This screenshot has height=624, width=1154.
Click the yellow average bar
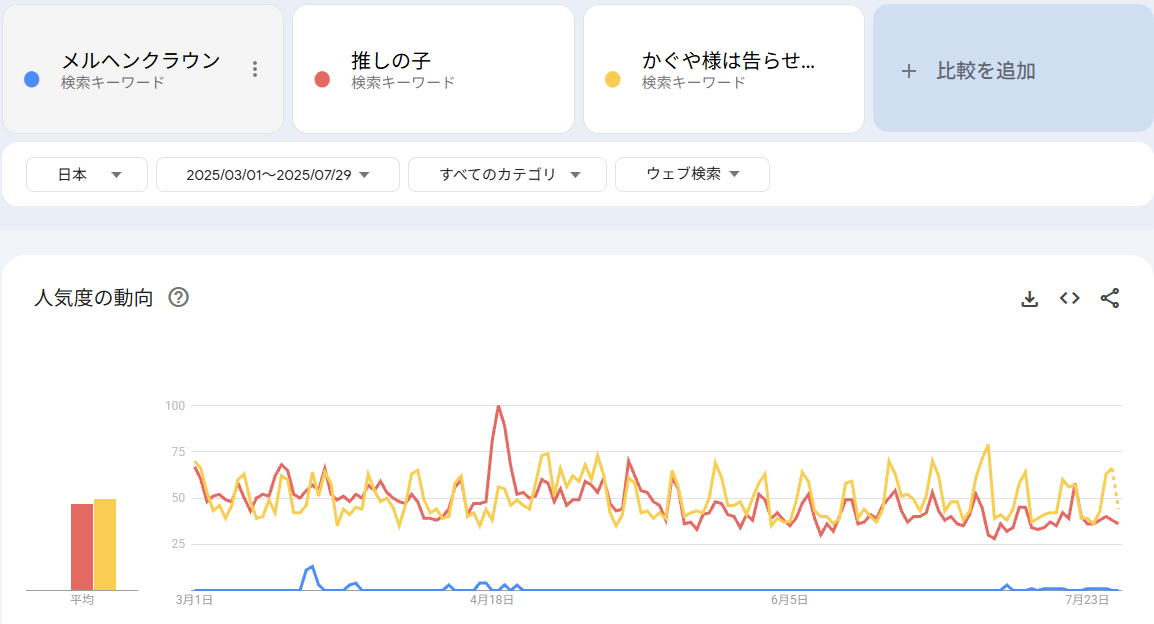[105, 545]
